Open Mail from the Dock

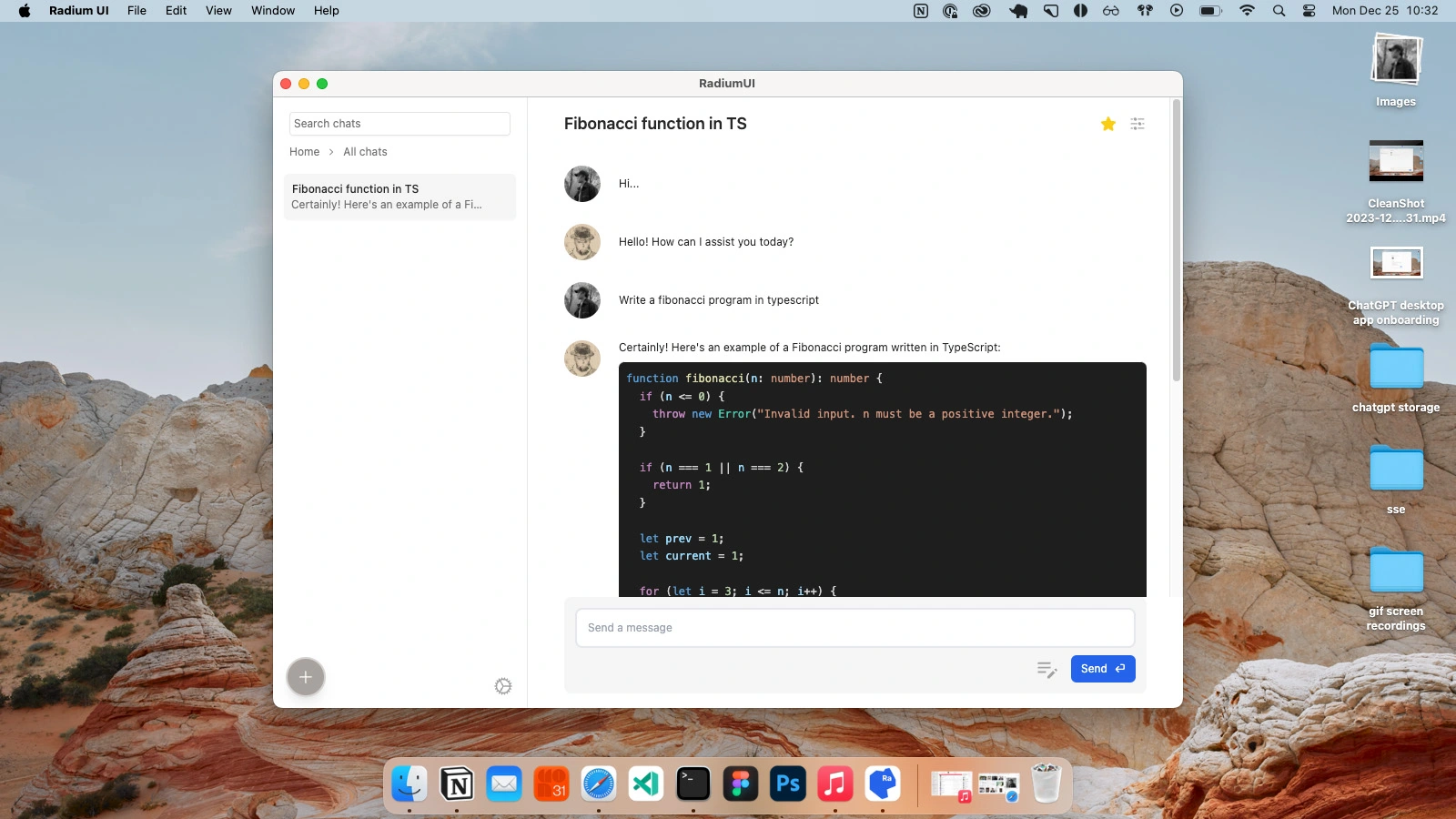pos(504,784)
